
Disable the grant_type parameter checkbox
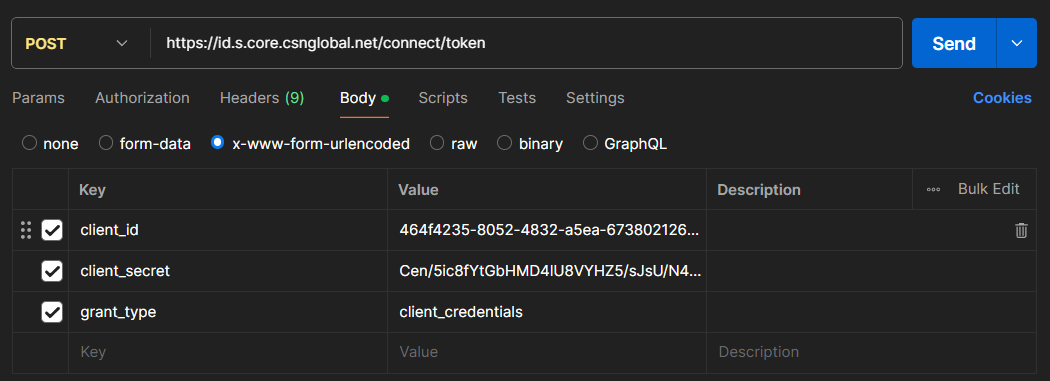point(52,312)
